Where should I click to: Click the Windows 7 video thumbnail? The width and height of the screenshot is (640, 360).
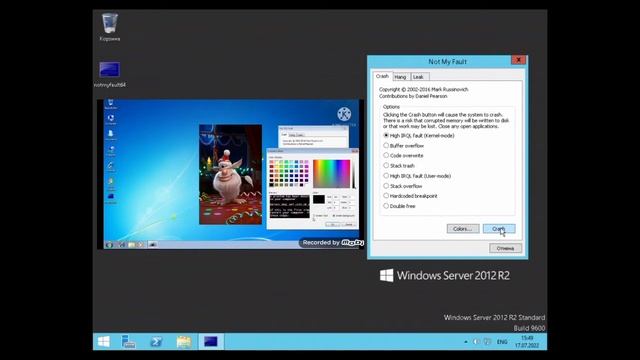pos(231,174)
